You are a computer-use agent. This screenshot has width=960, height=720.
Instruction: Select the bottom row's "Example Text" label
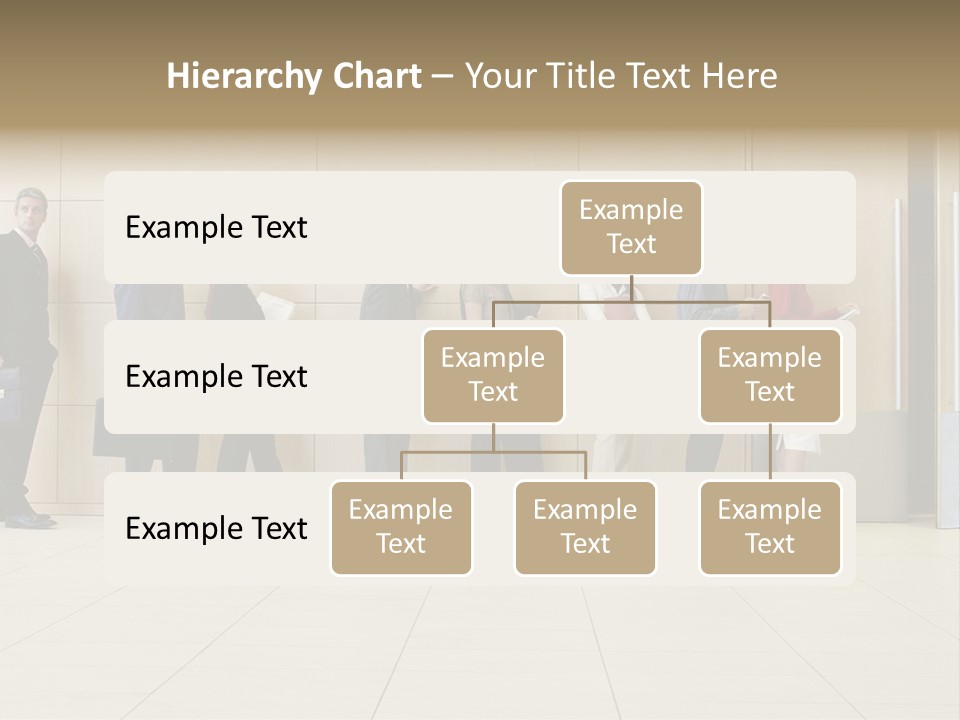click(216, 528)
